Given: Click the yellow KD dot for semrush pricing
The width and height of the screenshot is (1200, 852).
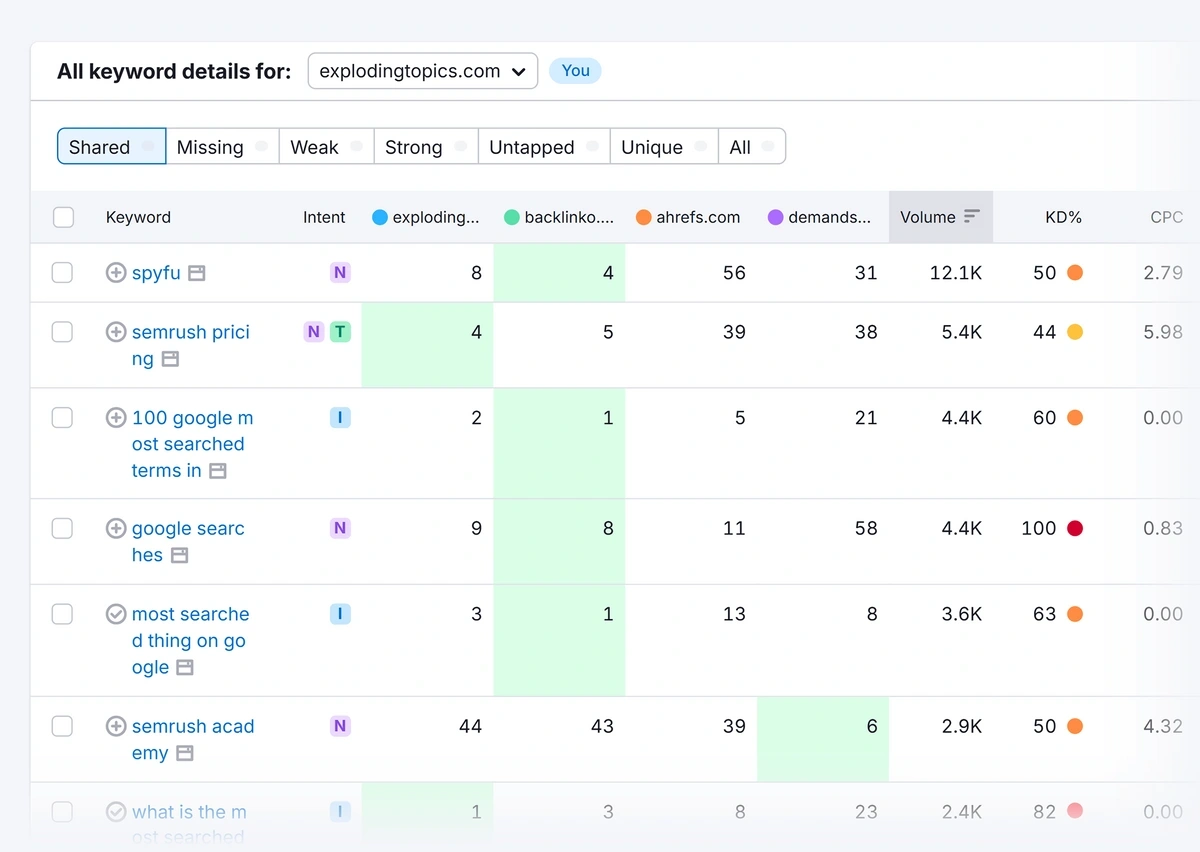Looking at the screenshot, I should [1075, 332].
